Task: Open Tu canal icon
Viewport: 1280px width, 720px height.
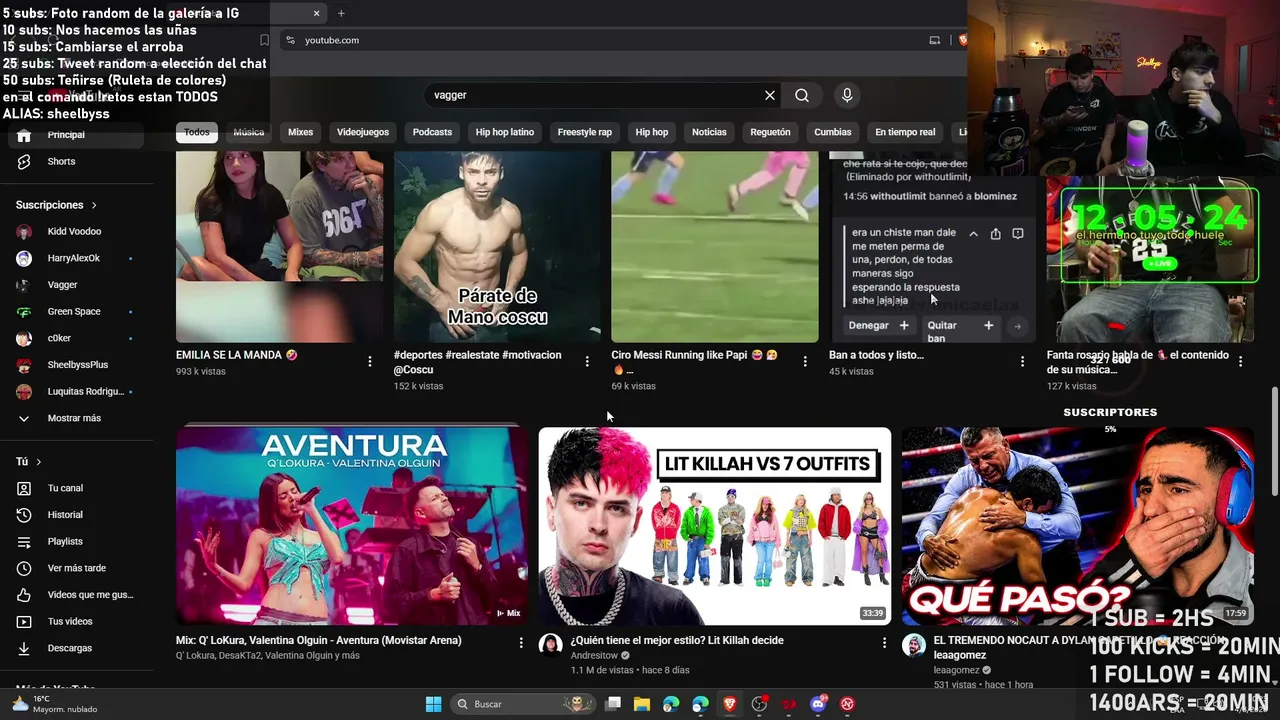Action: [x=24, y=488]
